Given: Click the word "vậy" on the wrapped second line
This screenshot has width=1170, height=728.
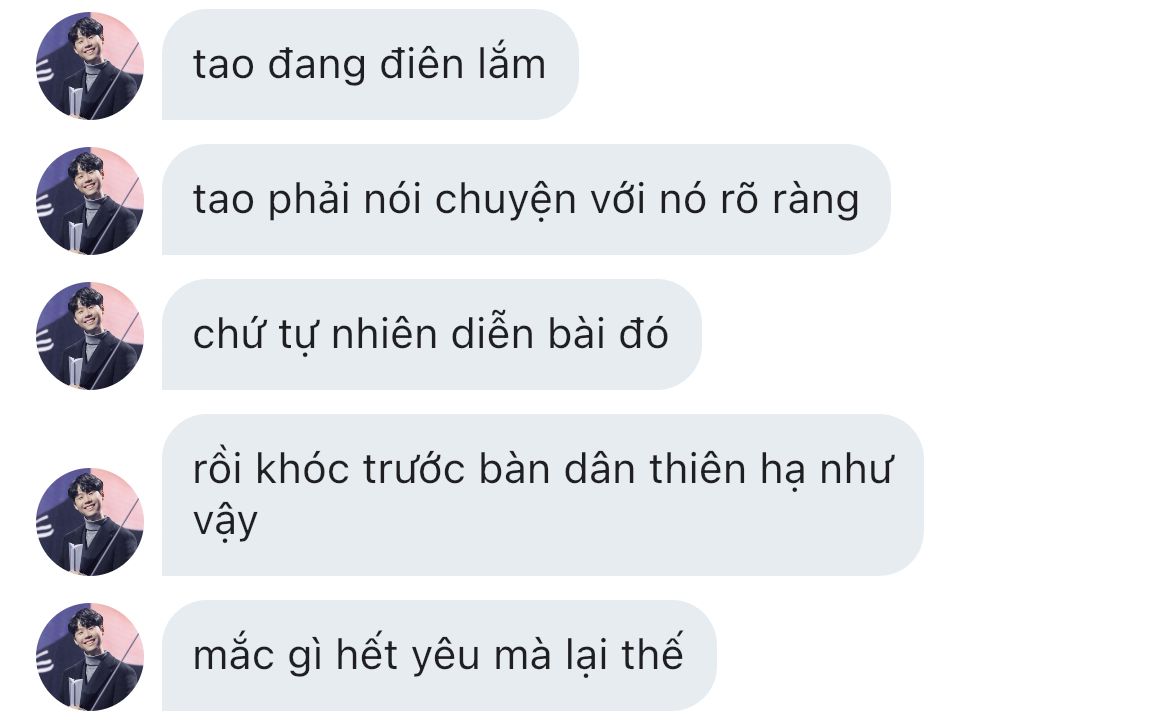Looking at the screenshot, I should [x=225, y=521].
